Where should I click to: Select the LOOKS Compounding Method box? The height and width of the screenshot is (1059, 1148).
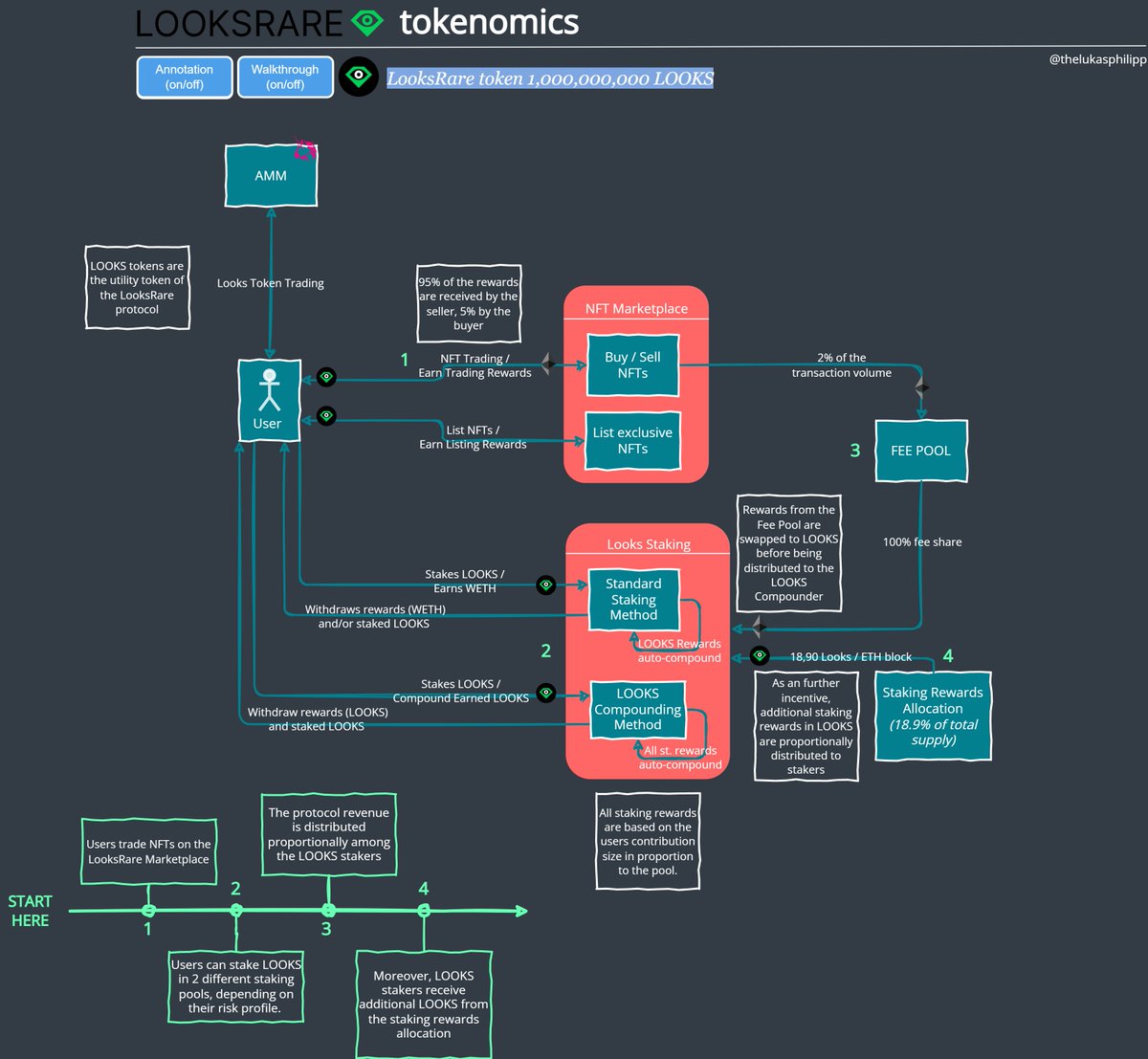(637, 709)
